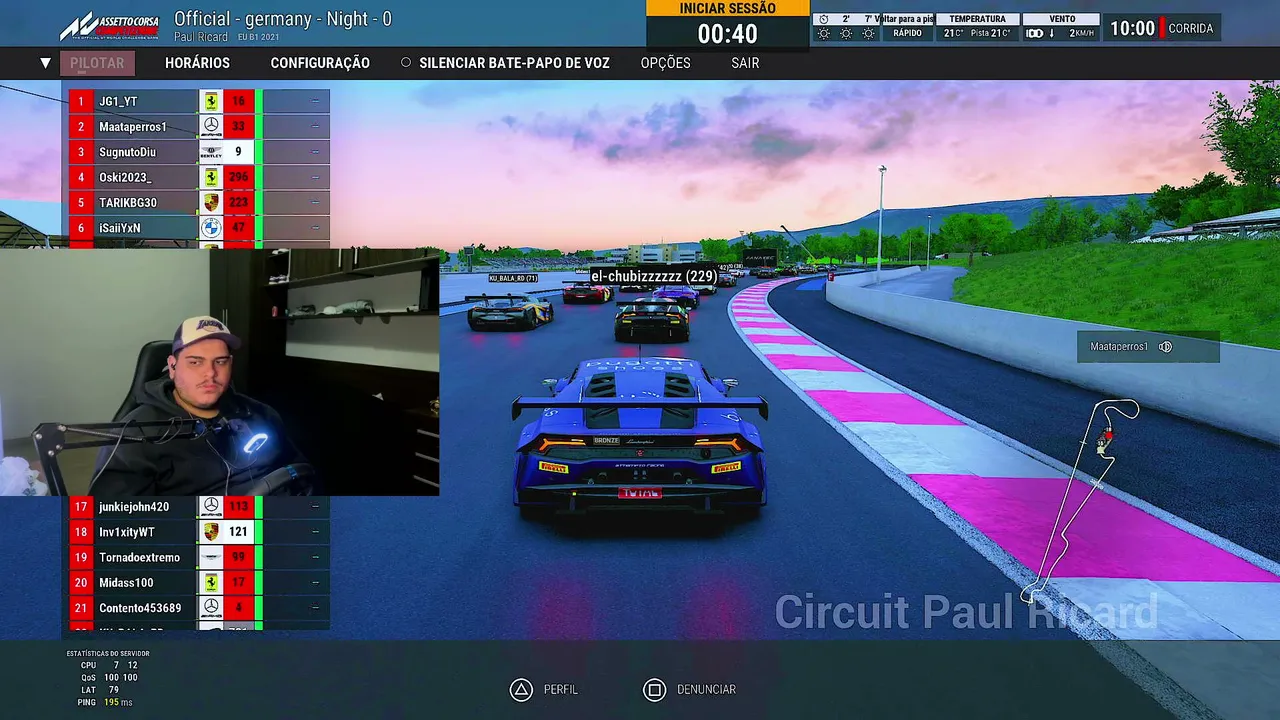Click the wind sock indicator icon
The width and height of the screenshot is (1280, 720).
(1034, 34)
